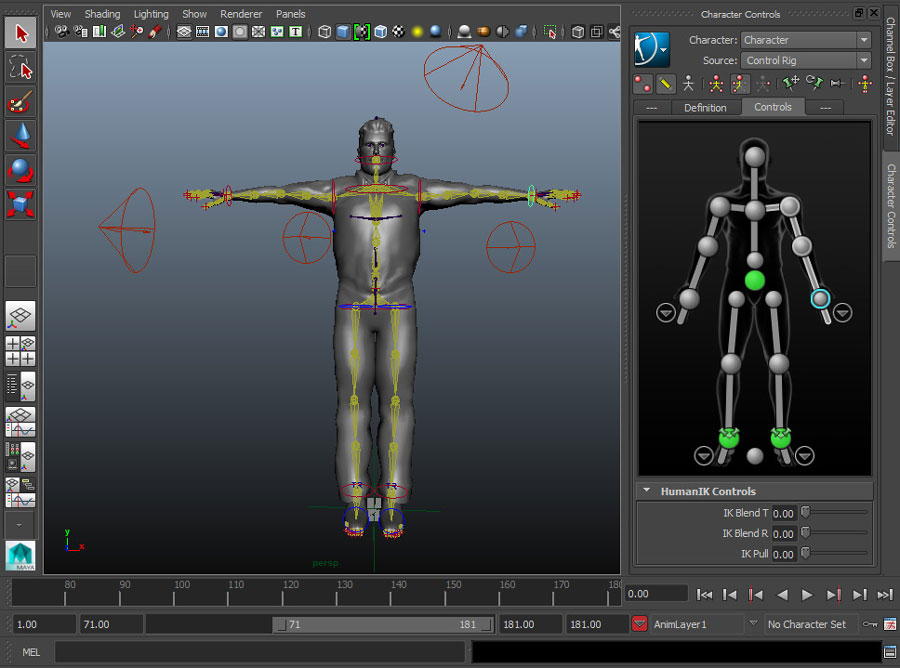Click the Maya logo icon above the toolbox
This screenshot has width=900, height=668.
coord(20,555)
